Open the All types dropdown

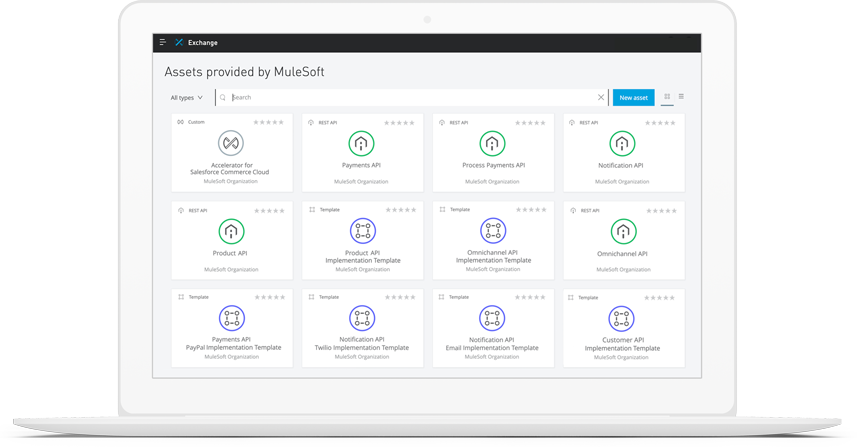pyautogui.click(x=186, y=98)
